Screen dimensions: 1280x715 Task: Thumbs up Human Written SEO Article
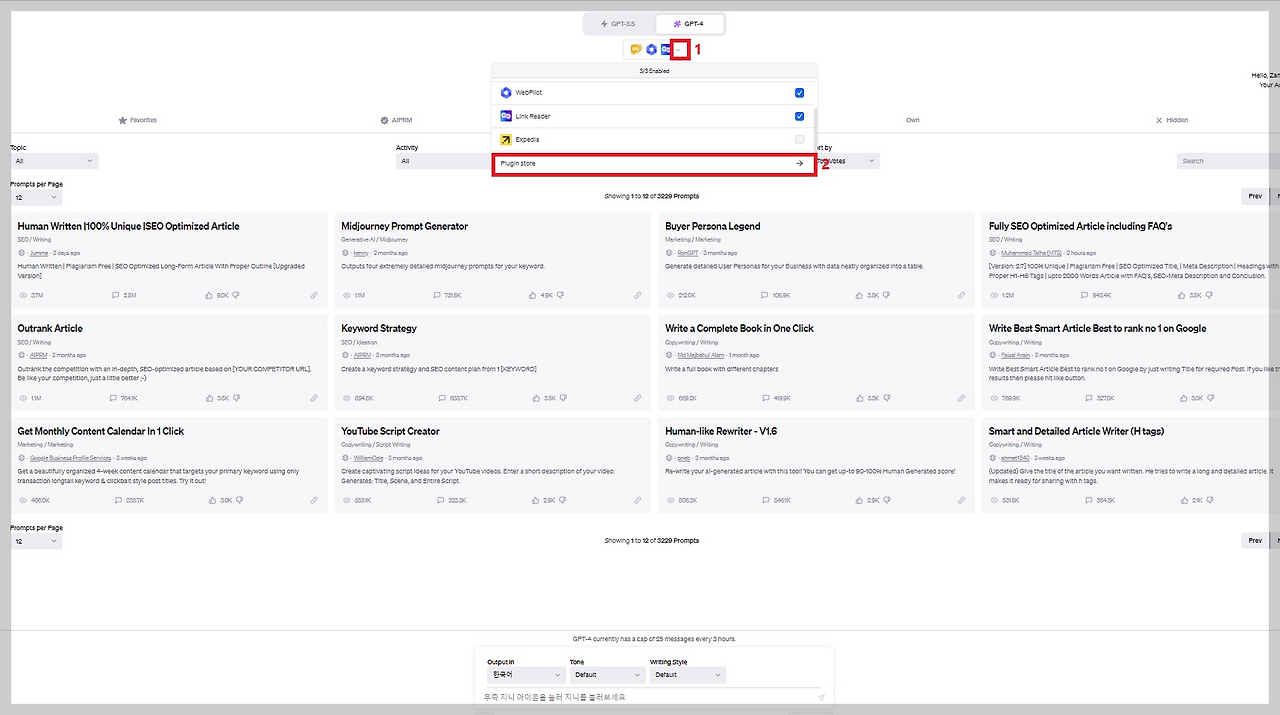click(209, 295)
